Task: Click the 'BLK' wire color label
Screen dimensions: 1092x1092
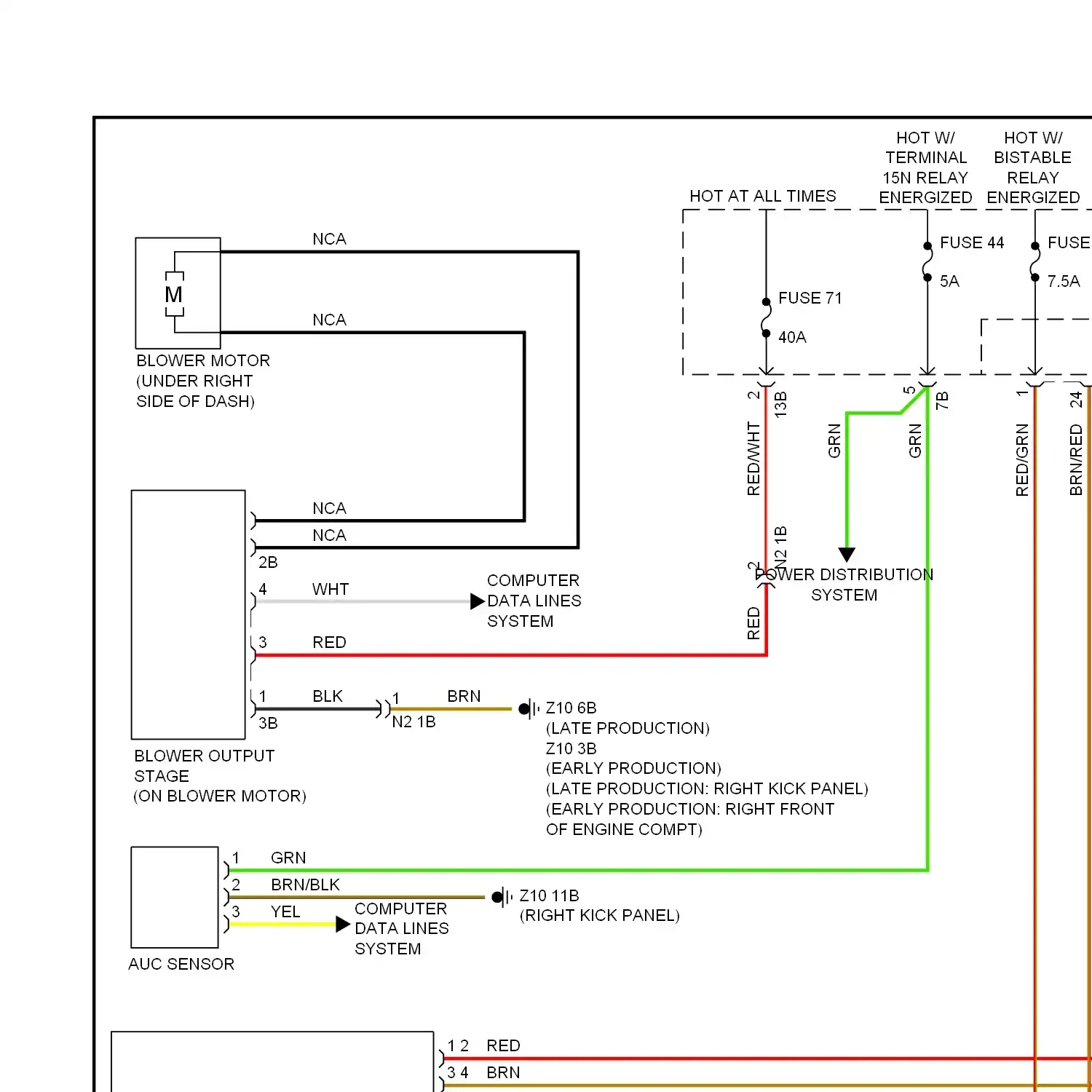Action: pyautogui.click(x=328, y=697)
